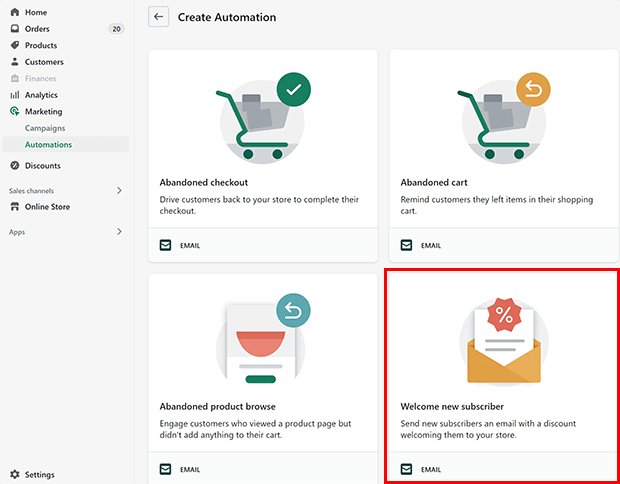Open the Finances sidebar item
Viewport: 620px width, 484px height.
point(40,78)
